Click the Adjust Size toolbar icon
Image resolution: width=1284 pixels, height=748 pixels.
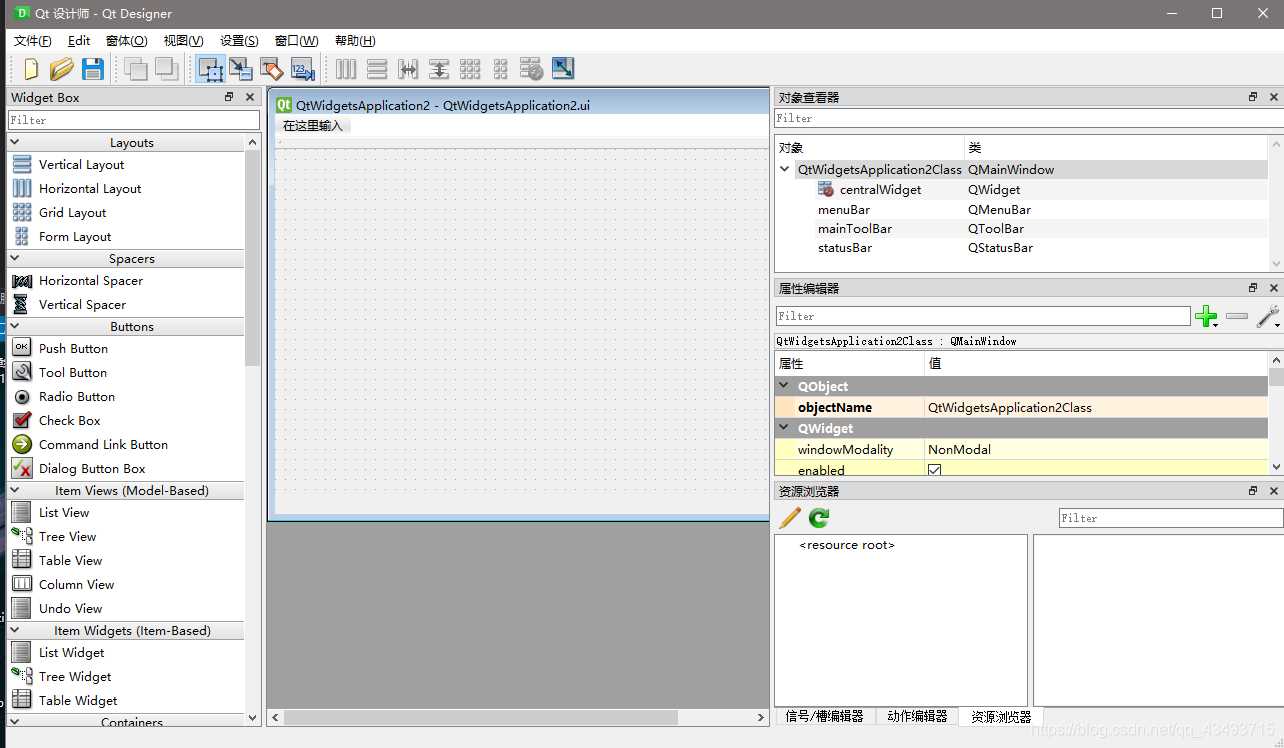click(563, 69)
